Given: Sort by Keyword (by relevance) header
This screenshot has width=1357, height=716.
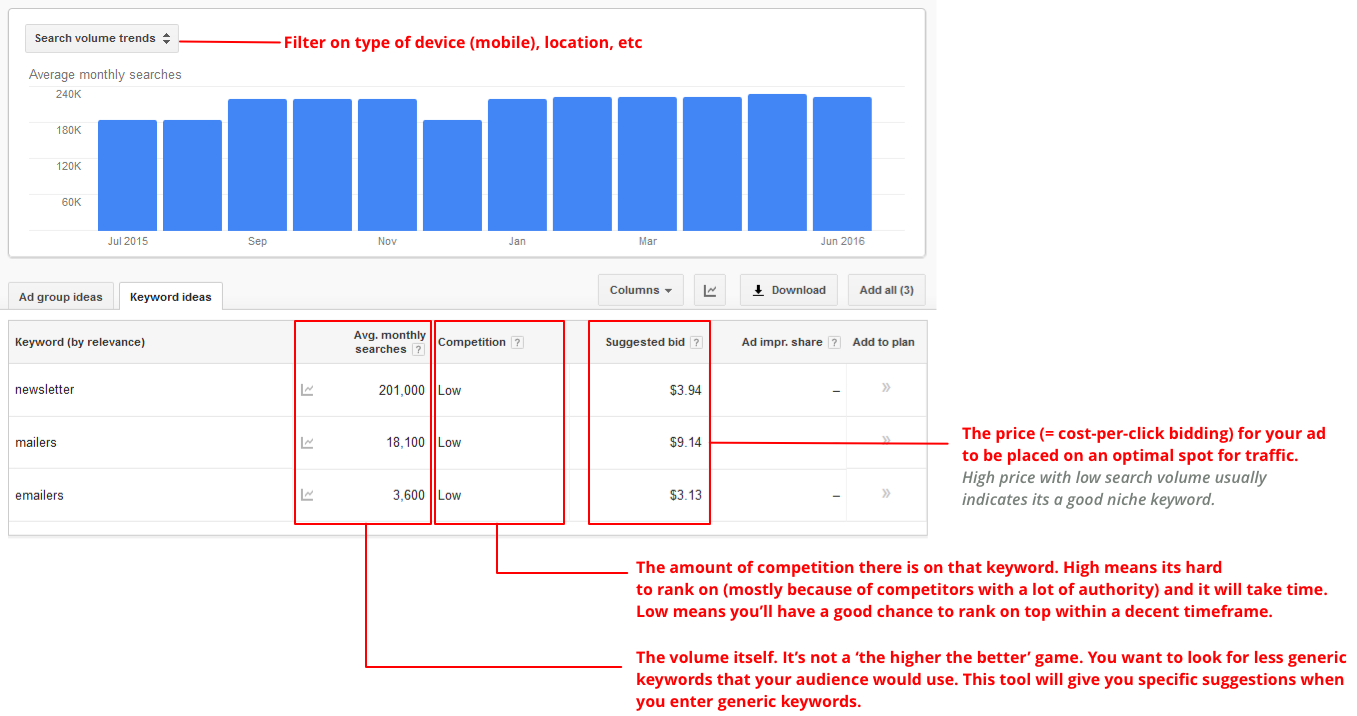Looking at the screenshot, I should tap(80, 342).
